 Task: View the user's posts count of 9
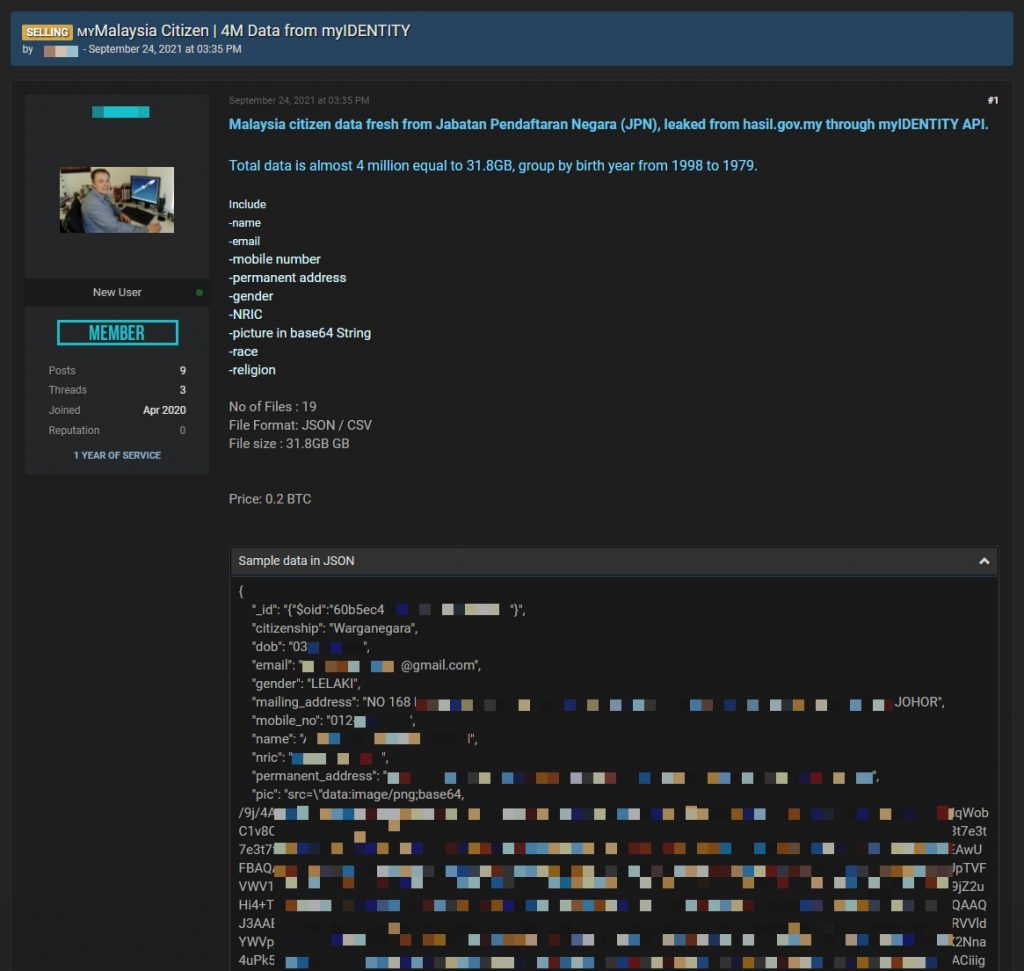[182, 371]
